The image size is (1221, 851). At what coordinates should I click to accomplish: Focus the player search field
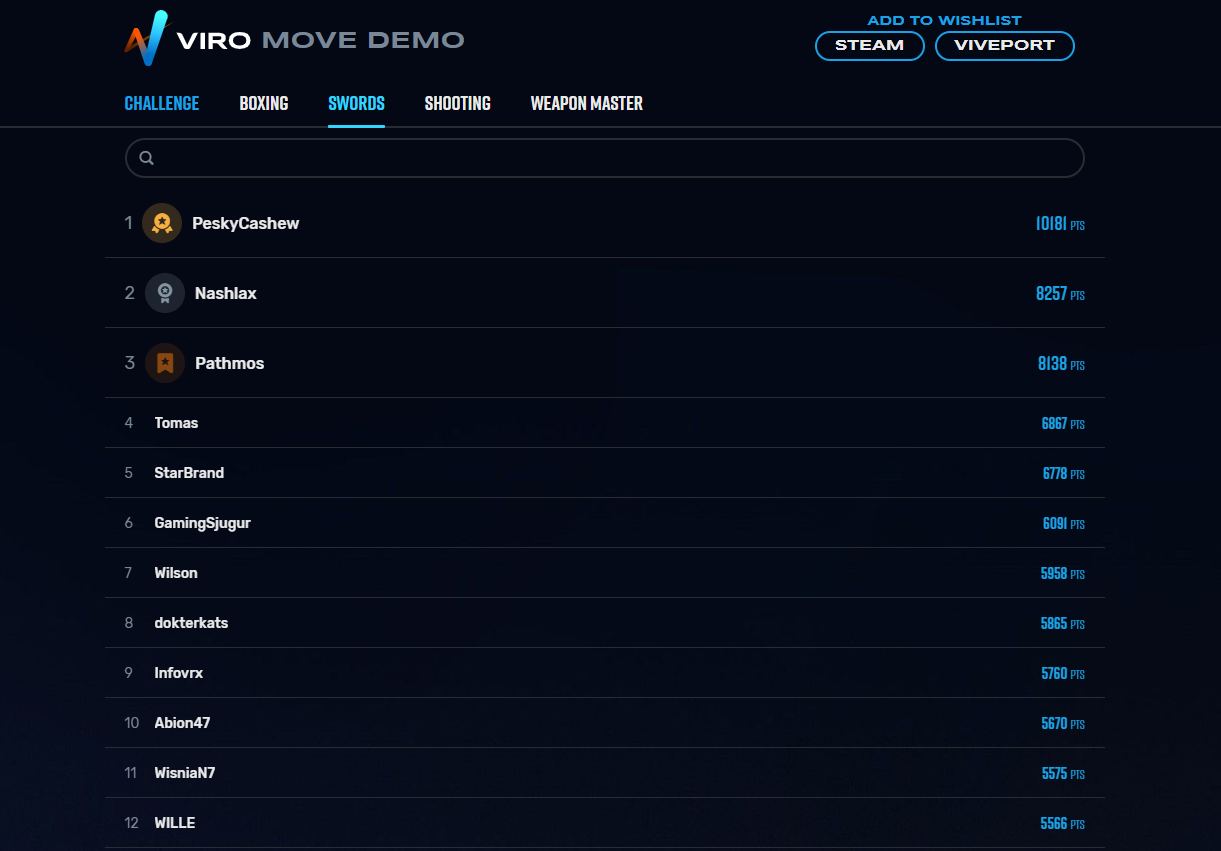point(605,158)
